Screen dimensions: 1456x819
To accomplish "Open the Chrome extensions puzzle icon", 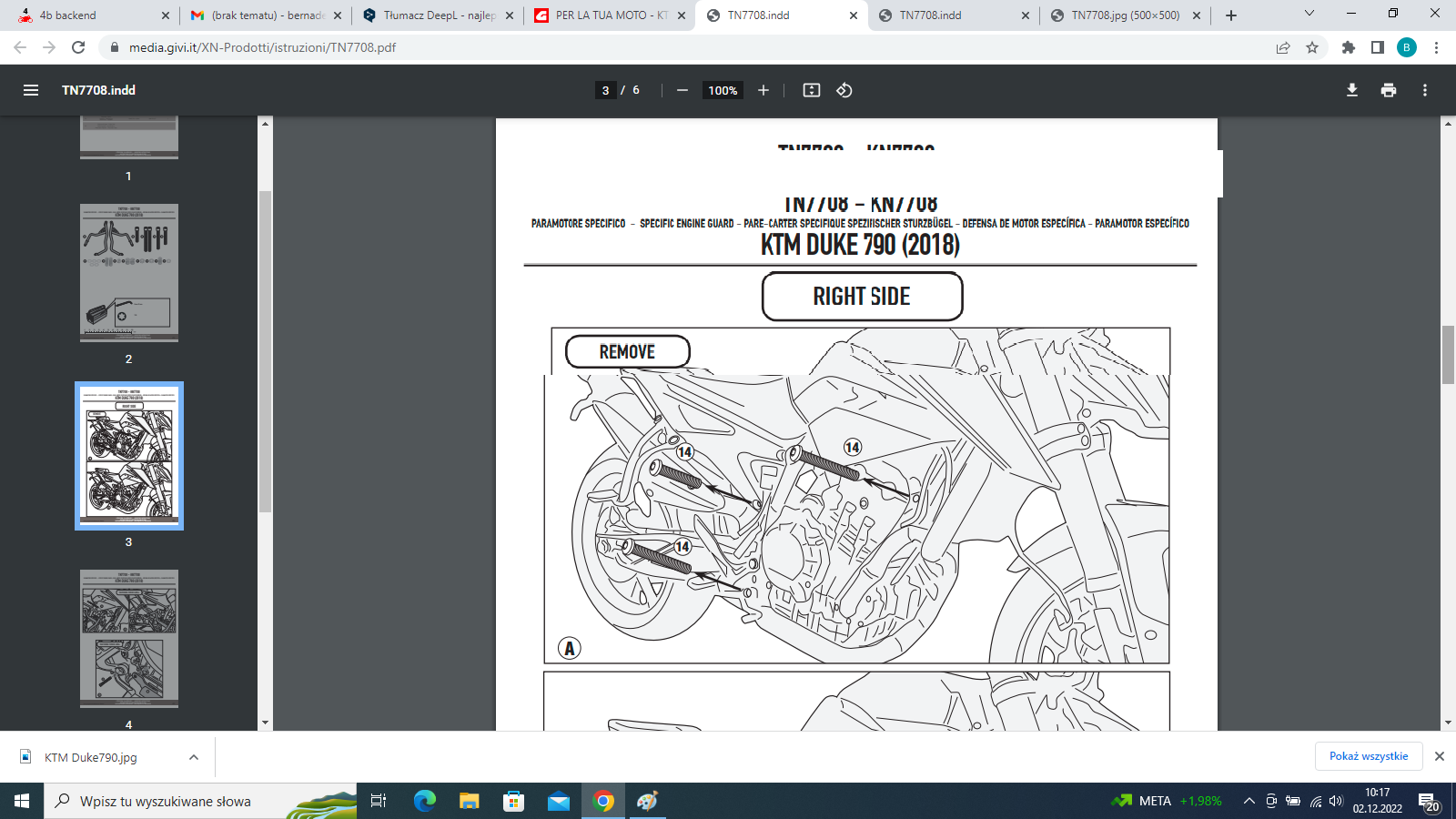I will [1349, 47].
